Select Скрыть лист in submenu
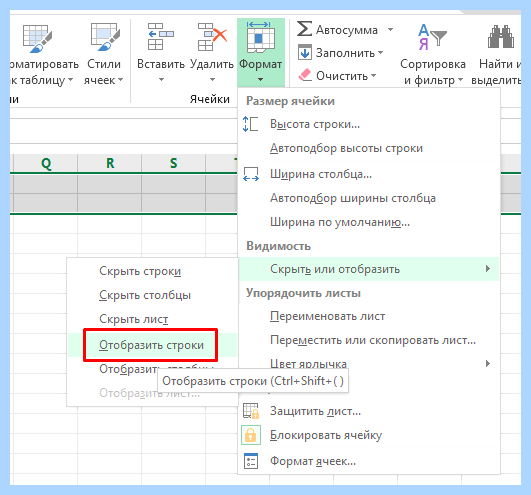The width and height of the screenshot is (531, 495). [x=152, y=319]
